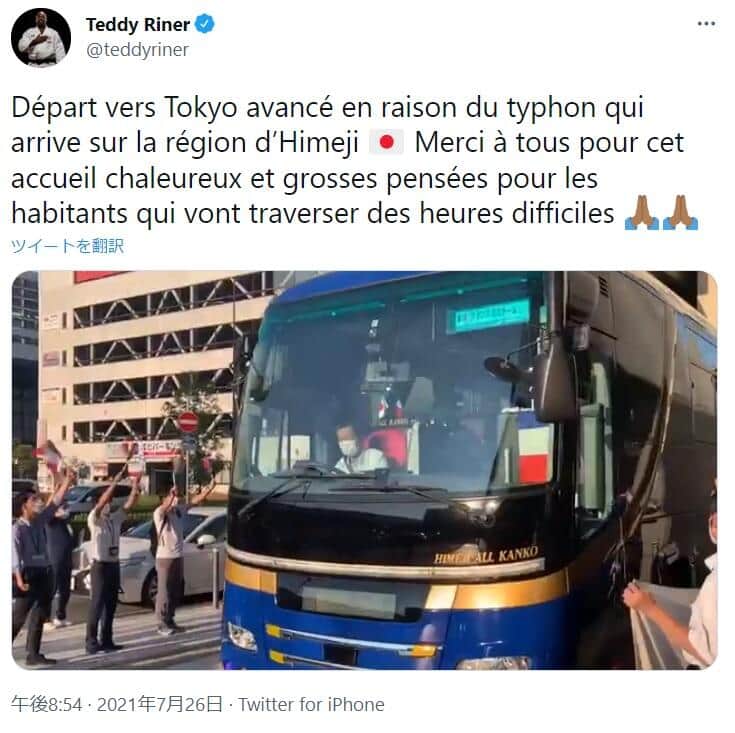Click the 2021年7月26日 date
Viewport: 735px width, 733px height.
click(x=159, y=704)
